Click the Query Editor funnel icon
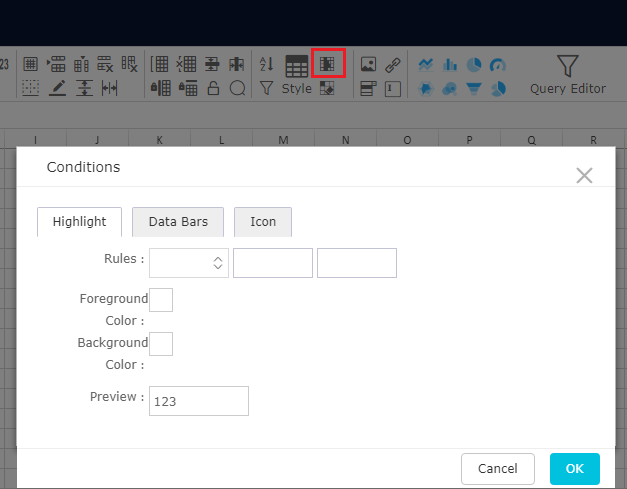Image resolution: width=627 pixels, height=489 pixels. pos(568,67)
